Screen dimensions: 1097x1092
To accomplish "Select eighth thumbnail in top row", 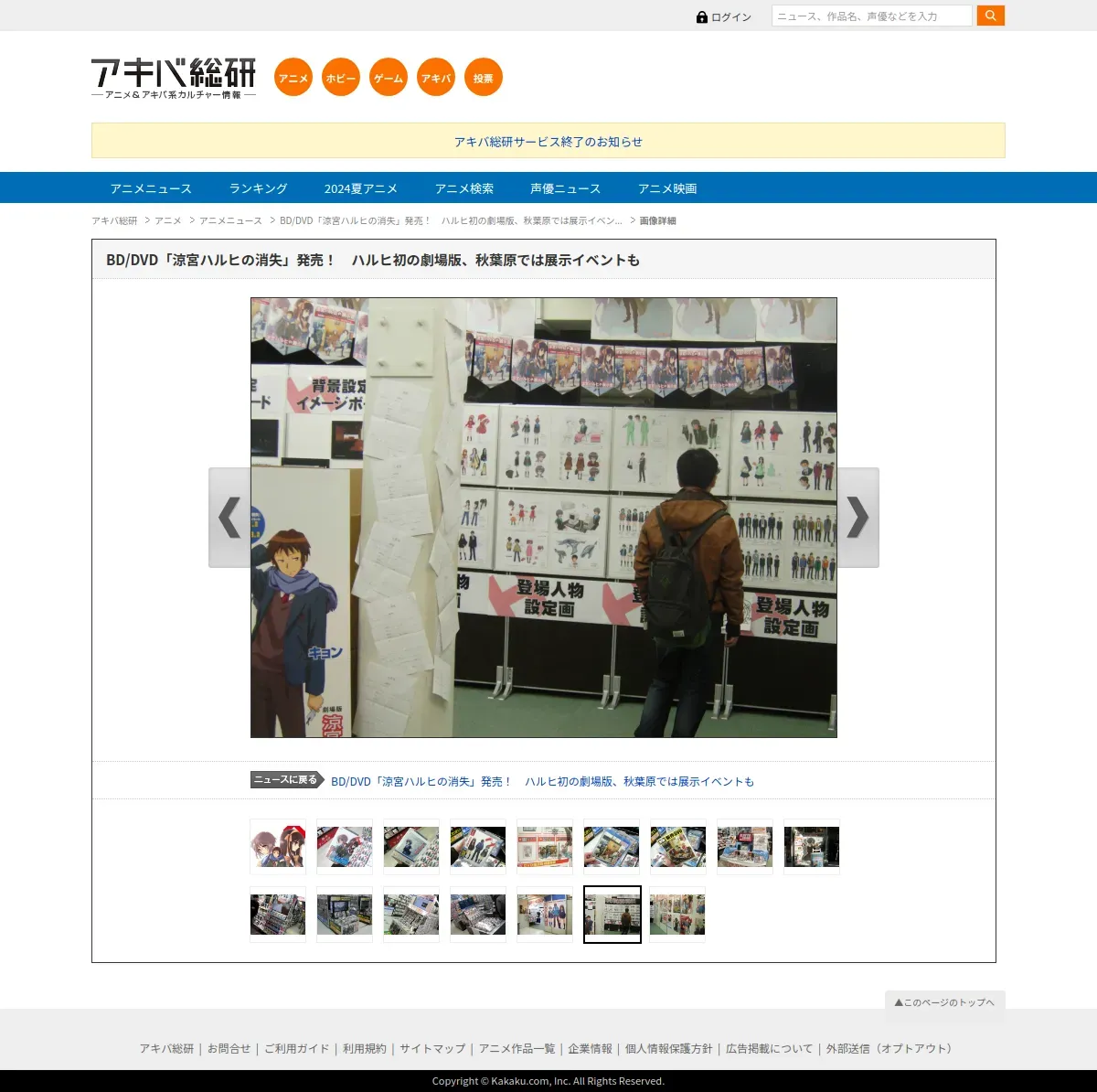I will [x=745, y=847].
